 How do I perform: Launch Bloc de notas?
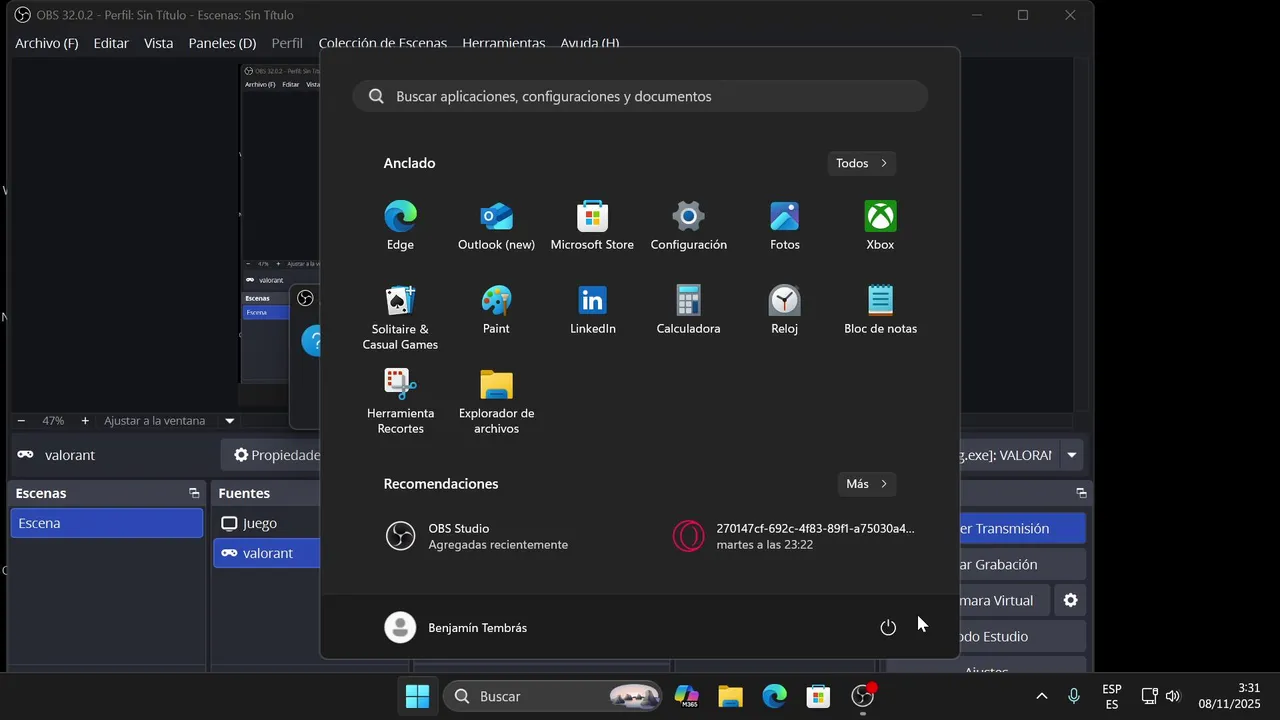click(880, 310)
